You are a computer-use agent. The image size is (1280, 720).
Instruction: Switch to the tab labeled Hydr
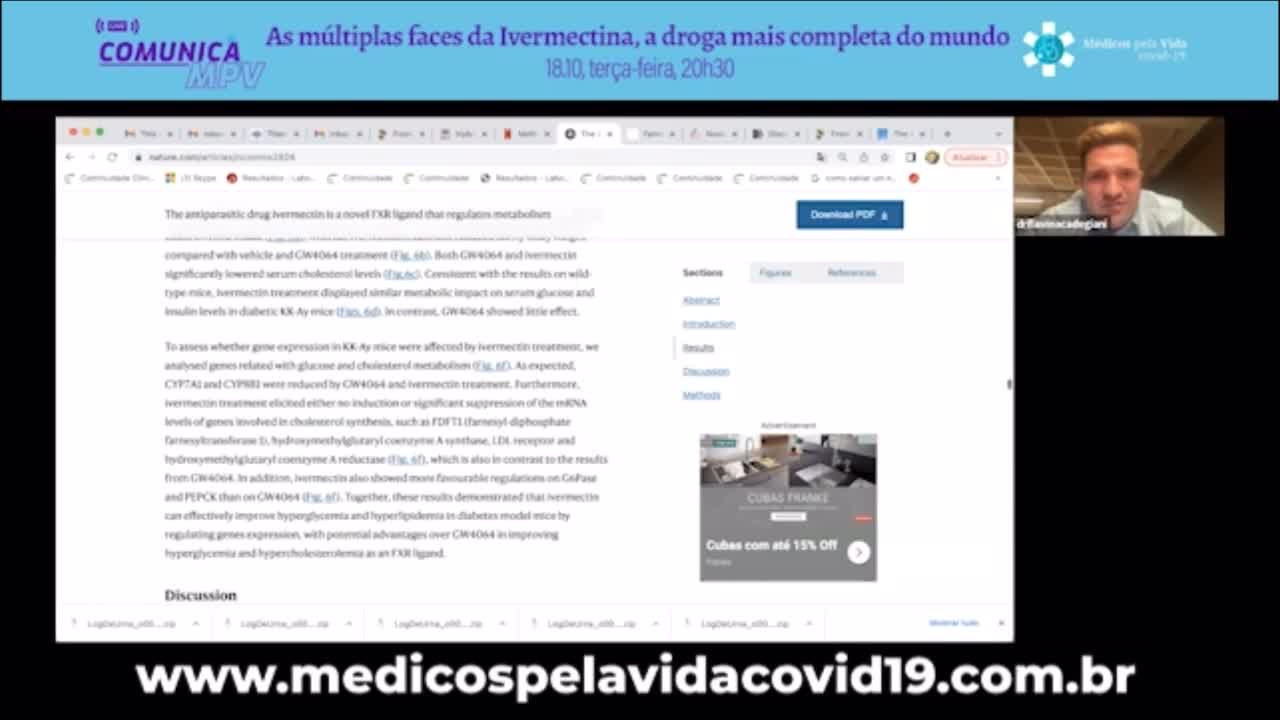[463, 133]
